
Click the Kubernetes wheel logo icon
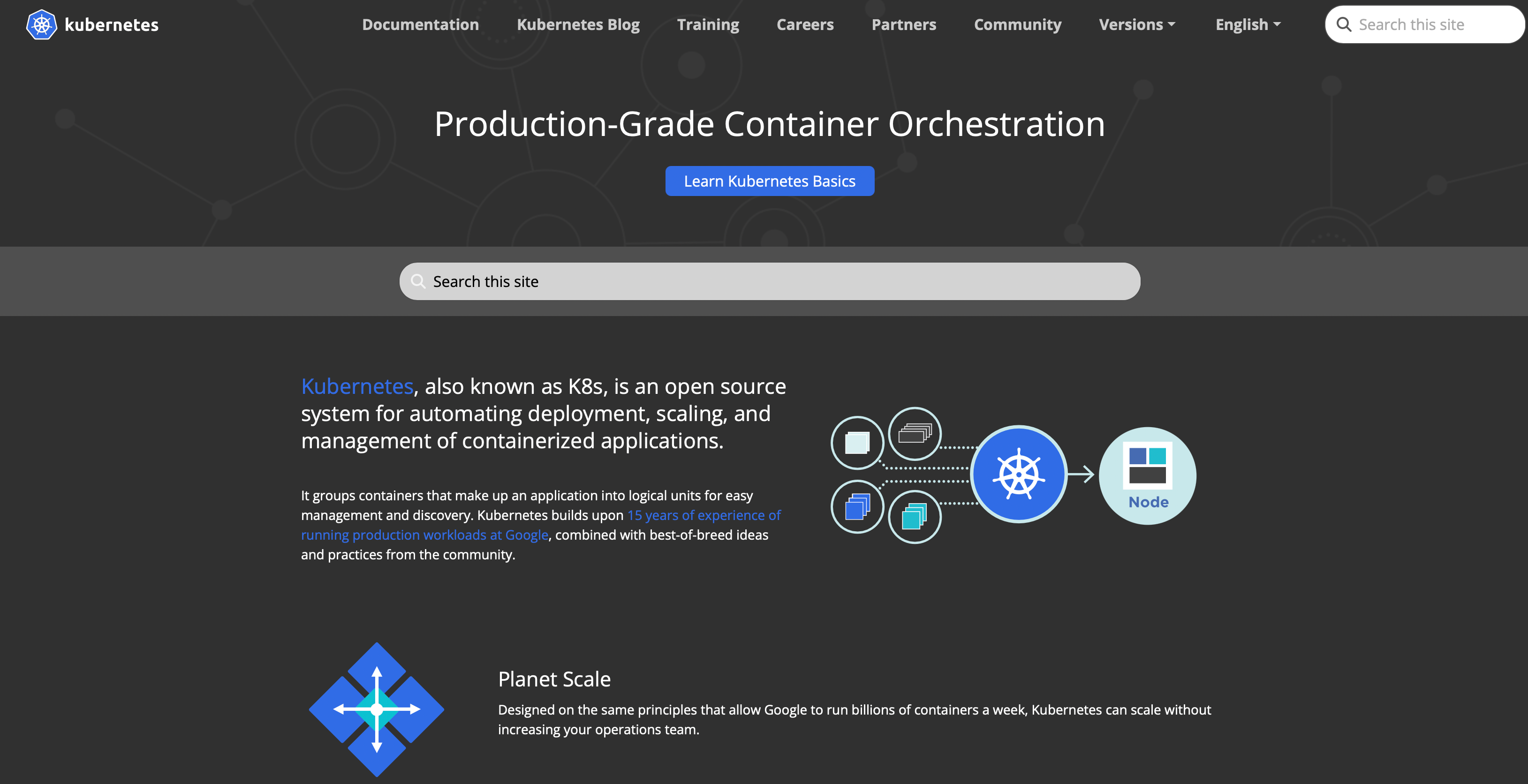42,24
